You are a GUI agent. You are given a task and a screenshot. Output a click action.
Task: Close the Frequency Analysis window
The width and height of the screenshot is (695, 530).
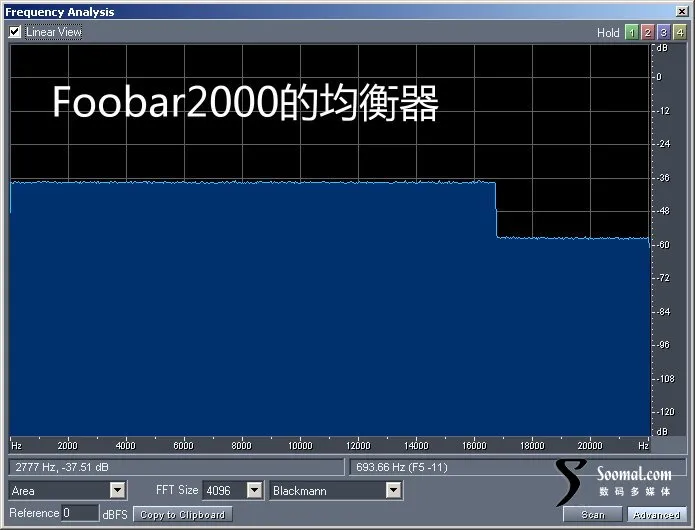click(x=682, y=12)
